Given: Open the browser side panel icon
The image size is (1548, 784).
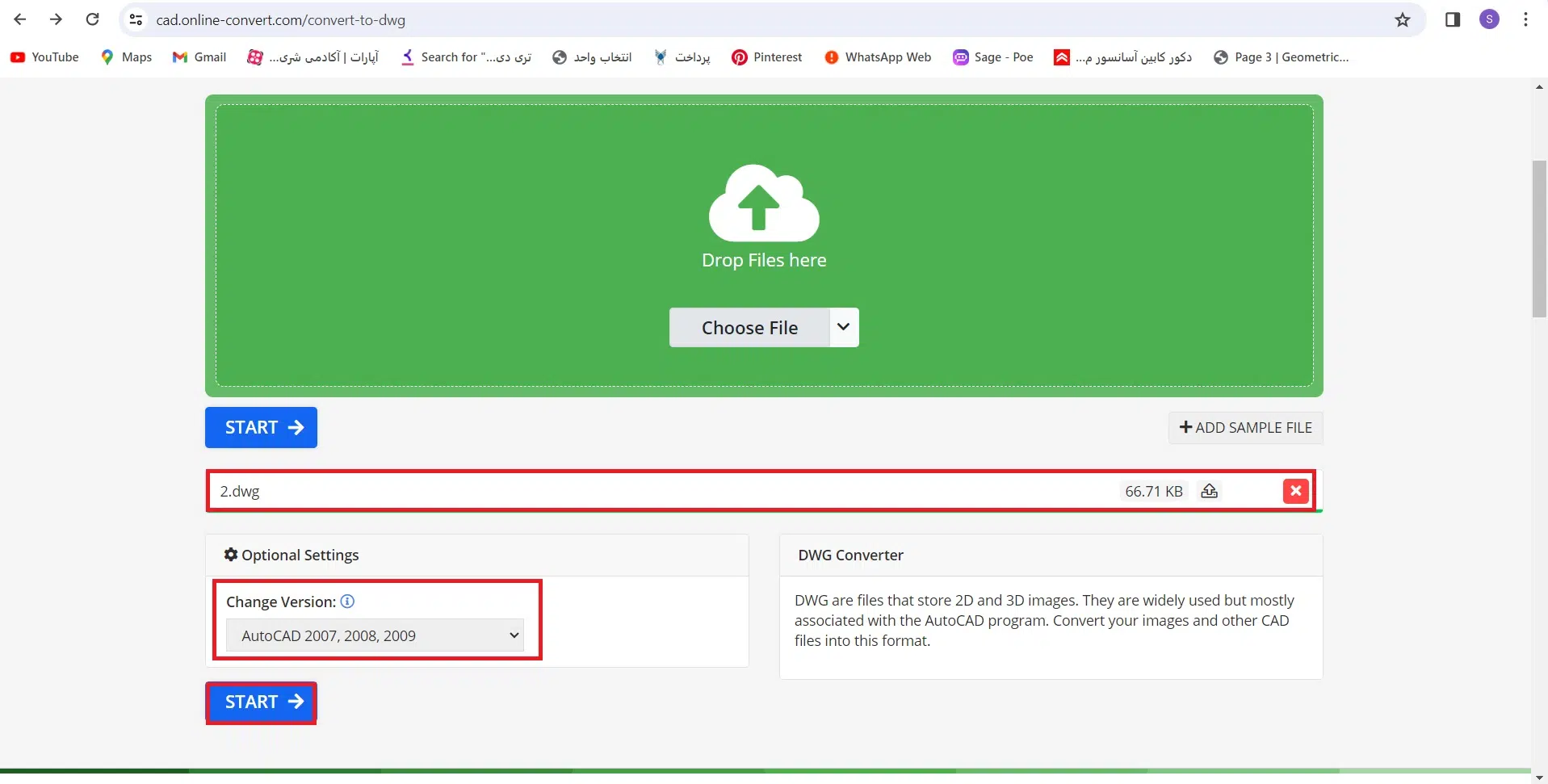Looking at the screenshot, I should [1453, 20].
